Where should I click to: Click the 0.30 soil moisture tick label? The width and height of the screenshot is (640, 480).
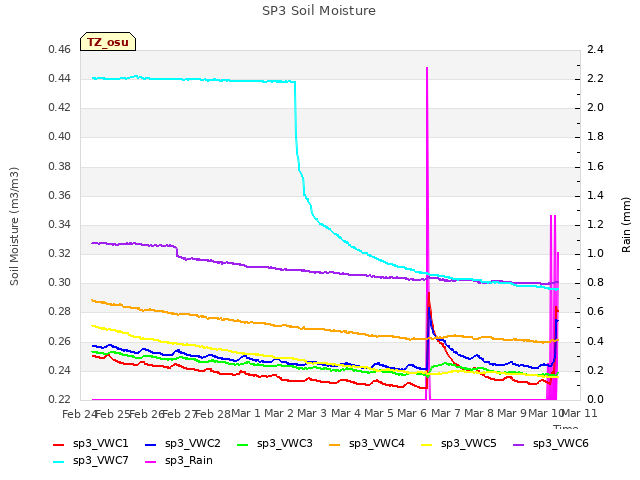pyautogui.click(x=60, y=282)
